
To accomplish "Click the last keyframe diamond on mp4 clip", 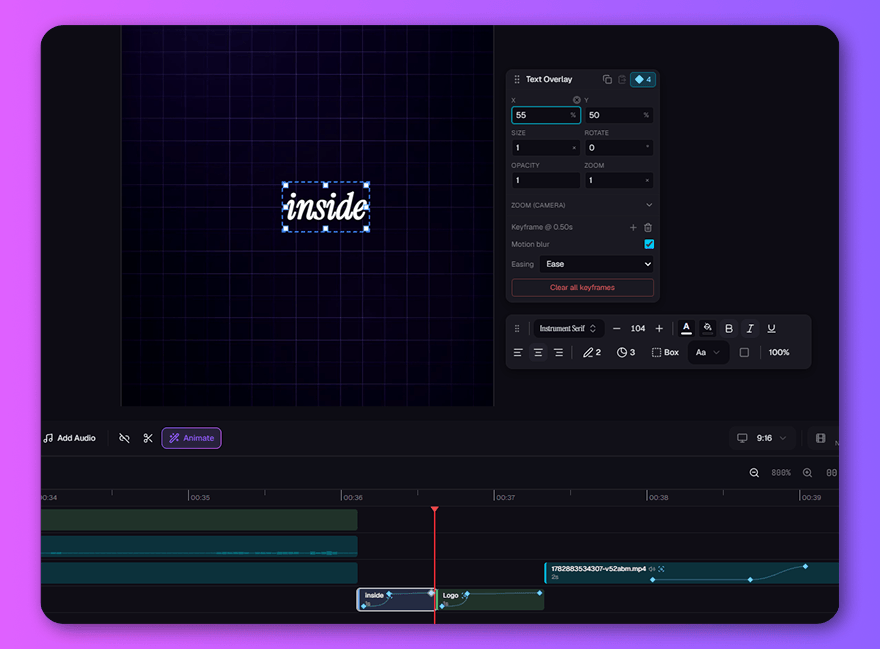I will 805,566.
